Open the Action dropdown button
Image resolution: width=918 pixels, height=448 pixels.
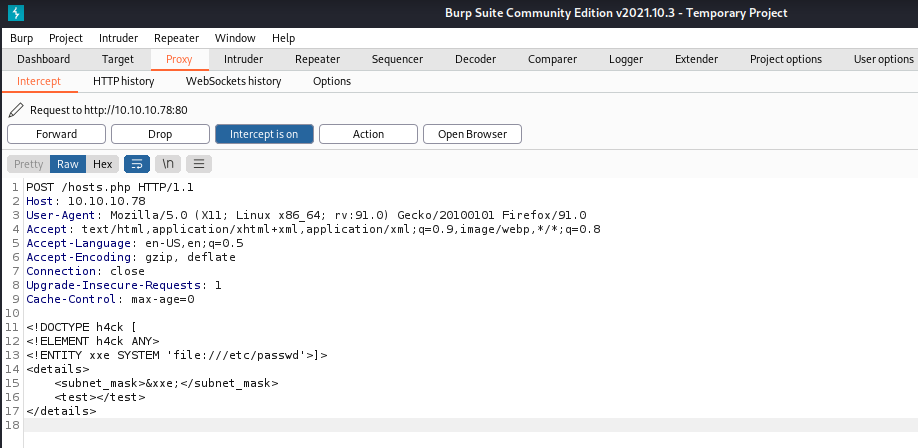click(368, 134)
